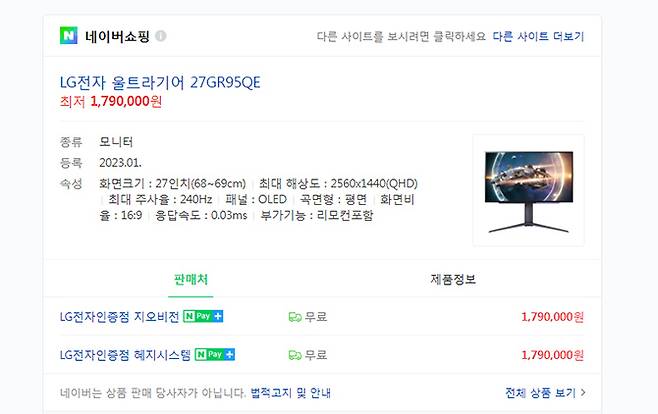Click the delivery truck icon in 헤지시스템 row

click(295, 355)
